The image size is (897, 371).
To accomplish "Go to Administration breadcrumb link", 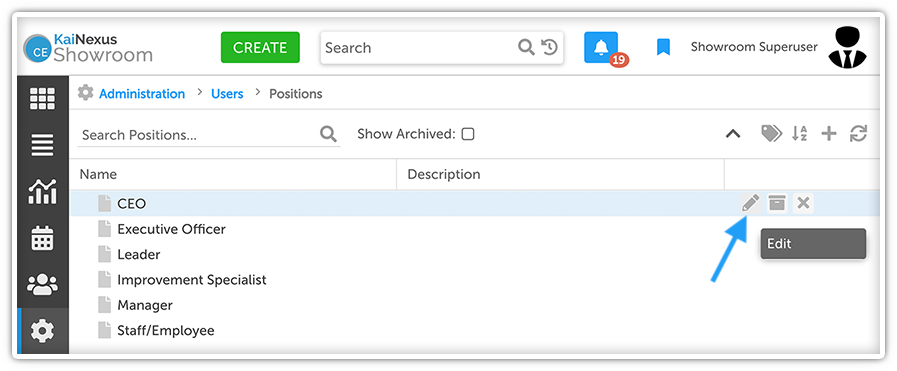I will [x=142, y=94].
